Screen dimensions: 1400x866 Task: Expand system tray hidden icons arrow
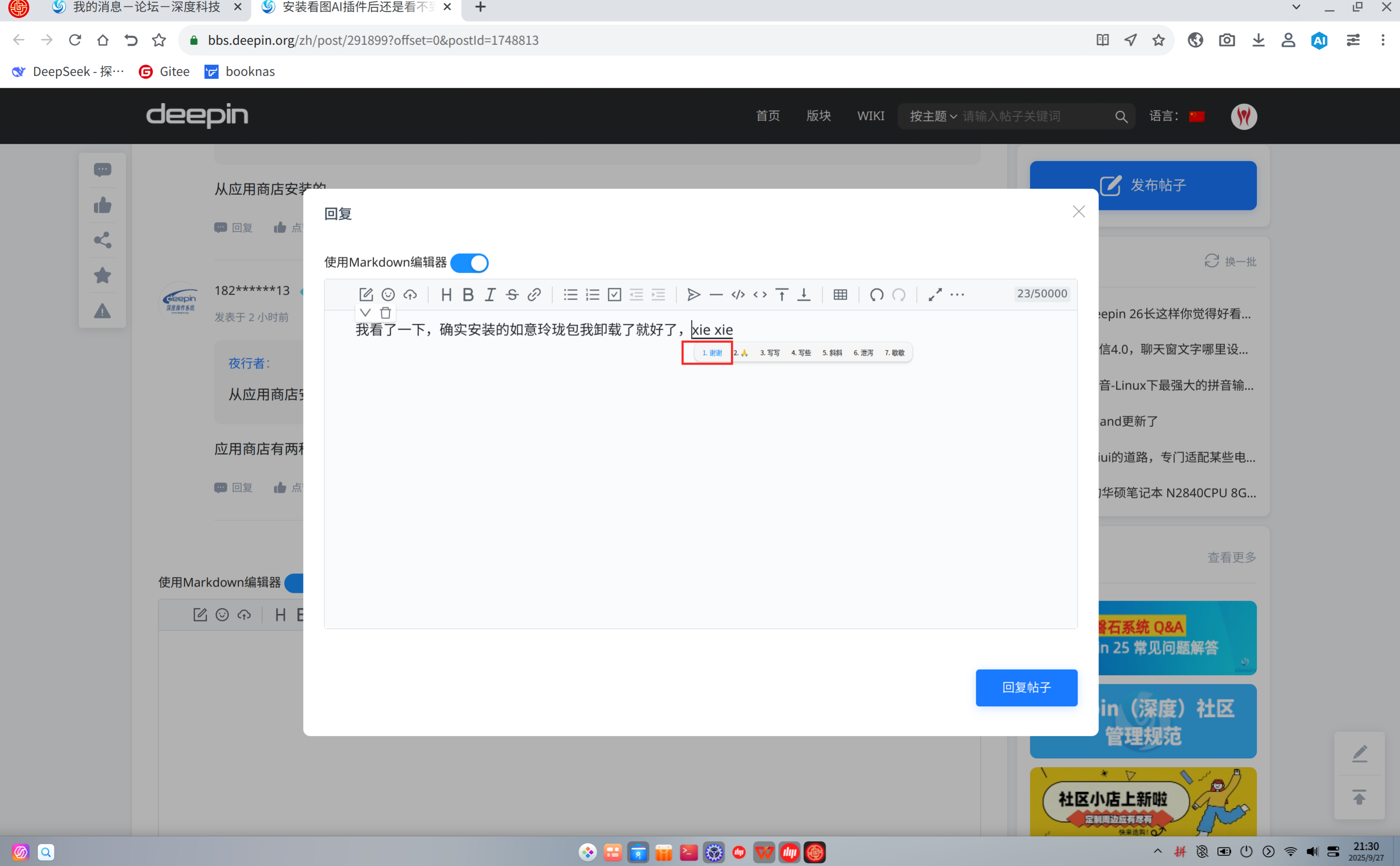tap(1157, 851)
